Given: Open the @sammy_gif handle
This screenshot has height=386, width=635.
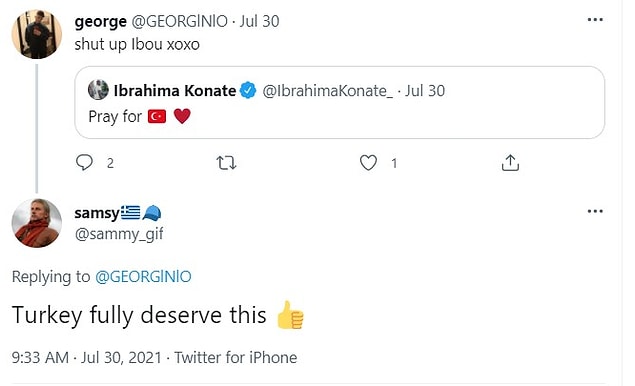Looking at the screenshot, I should click(x=119, y=234).
